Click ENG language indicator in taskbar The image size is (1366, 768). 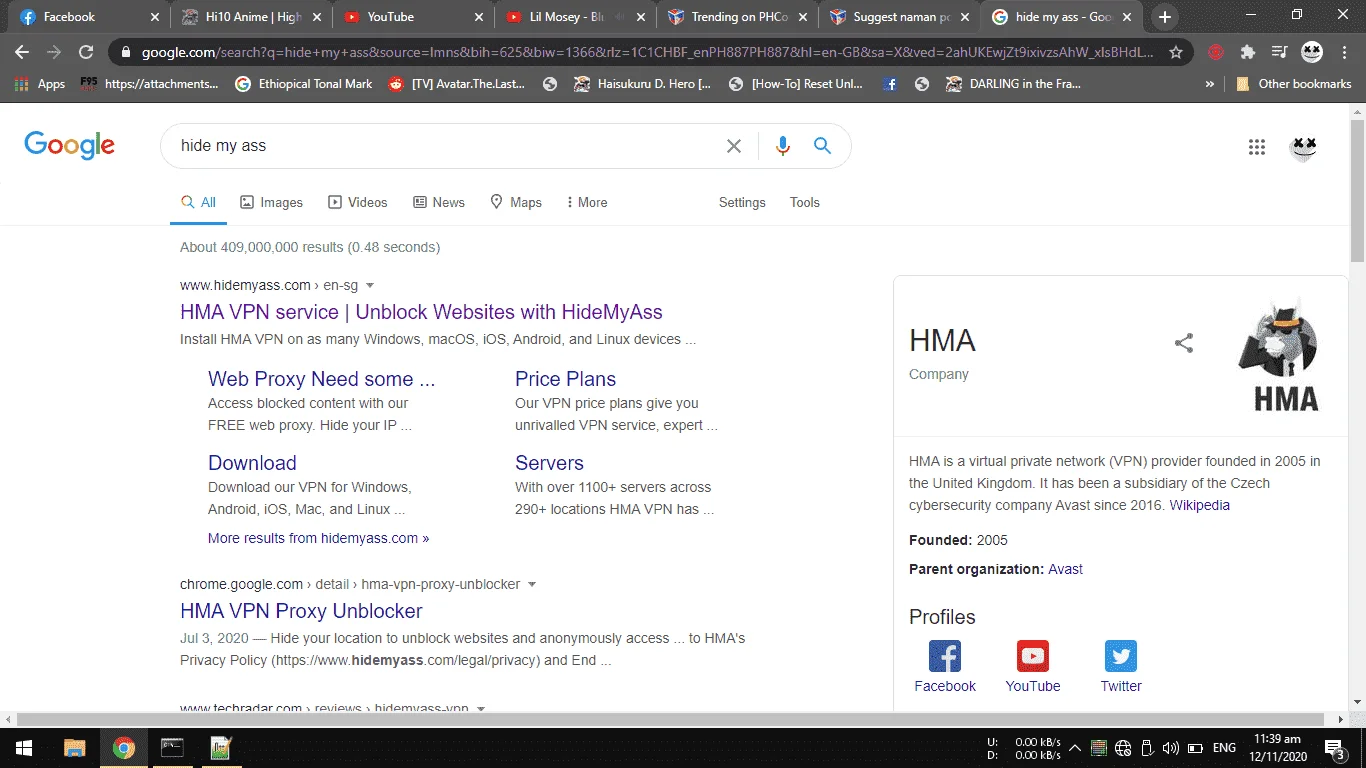(x=1224, y=747)
